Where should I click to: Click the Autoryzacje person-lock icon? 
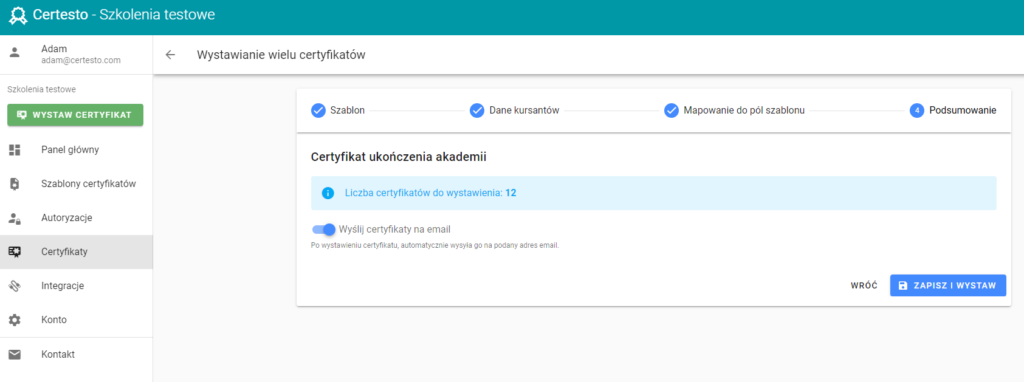(x=14, y=218)
